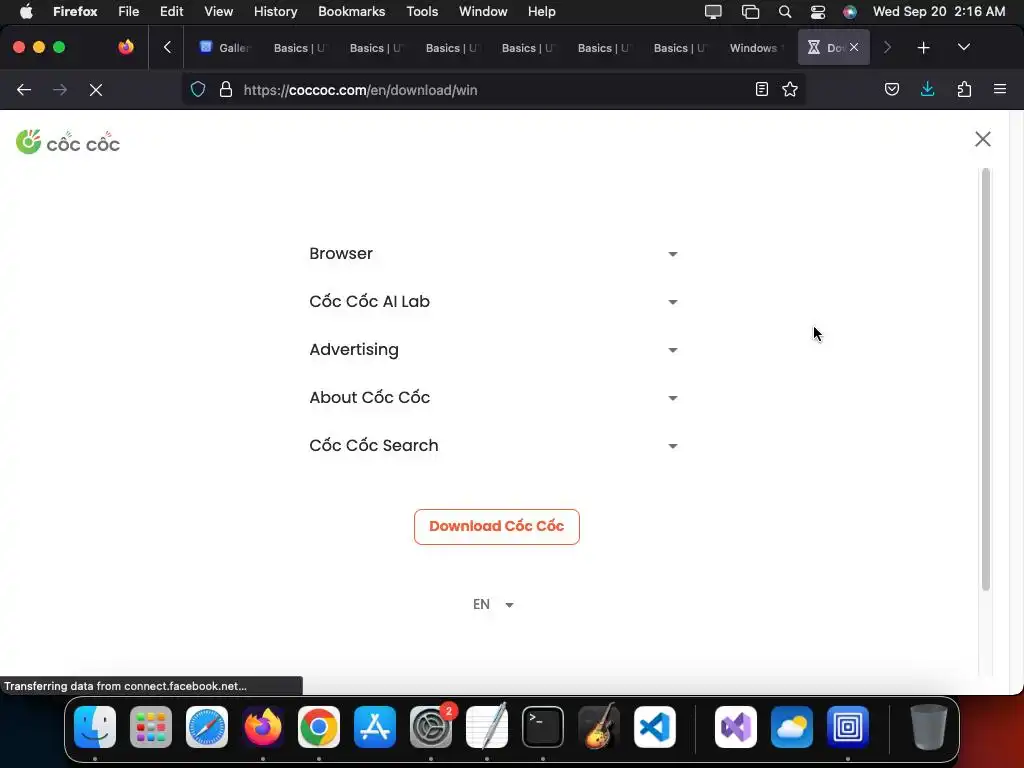Open the Tools menu
The width and height of the screenshot is (1024, 768).
422,12
